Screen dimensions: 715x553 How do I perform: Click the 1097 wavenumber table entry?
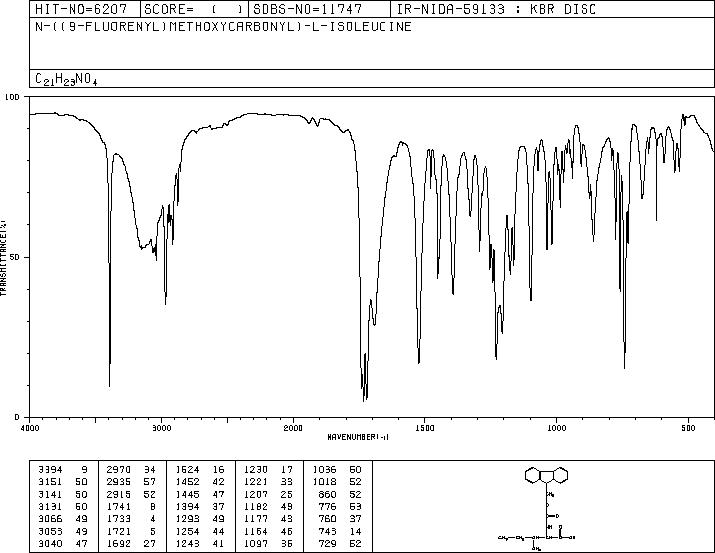pyautogui.click(x=256, y=543)
